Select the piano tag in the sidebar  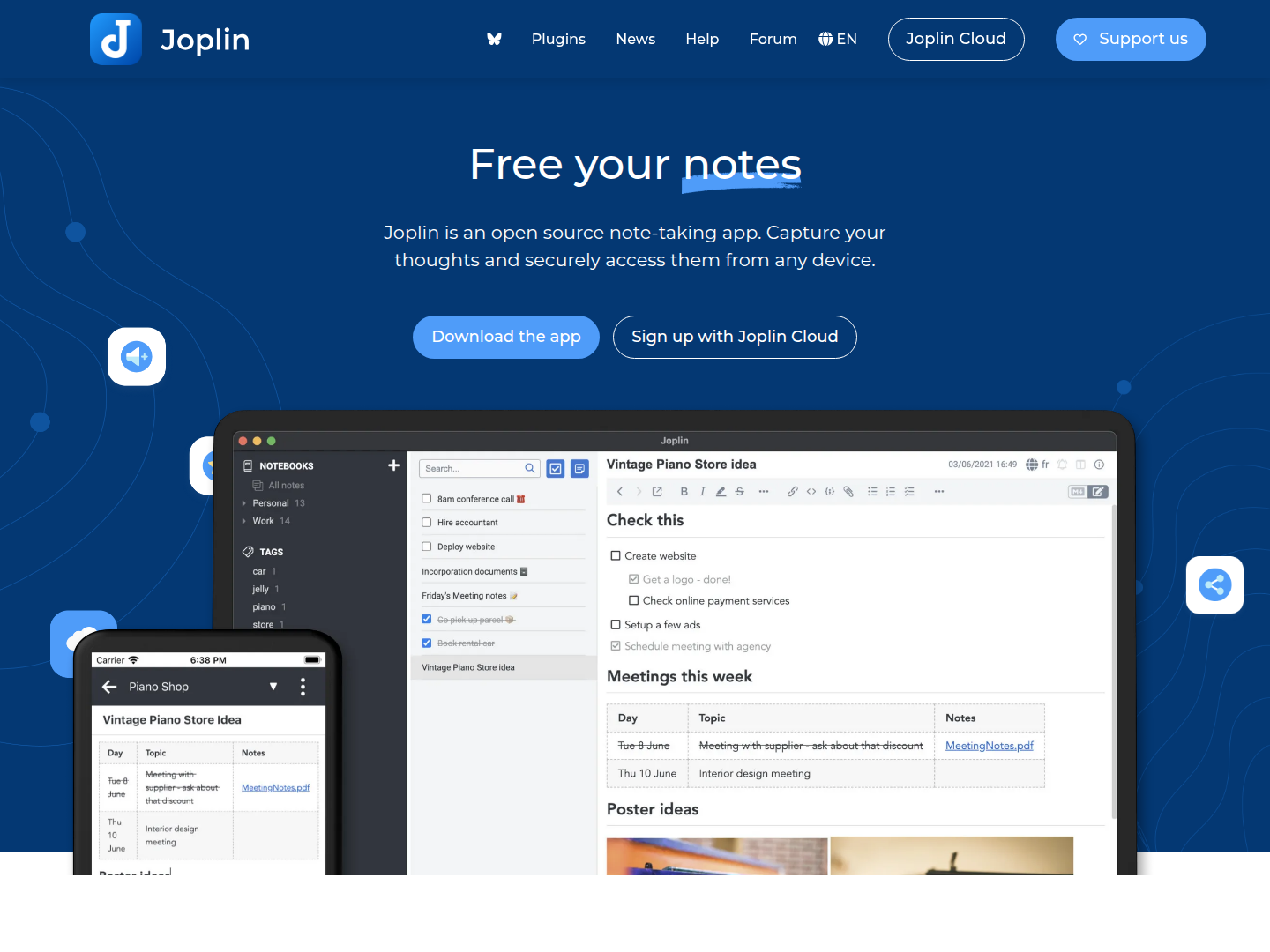pos(265,607)
